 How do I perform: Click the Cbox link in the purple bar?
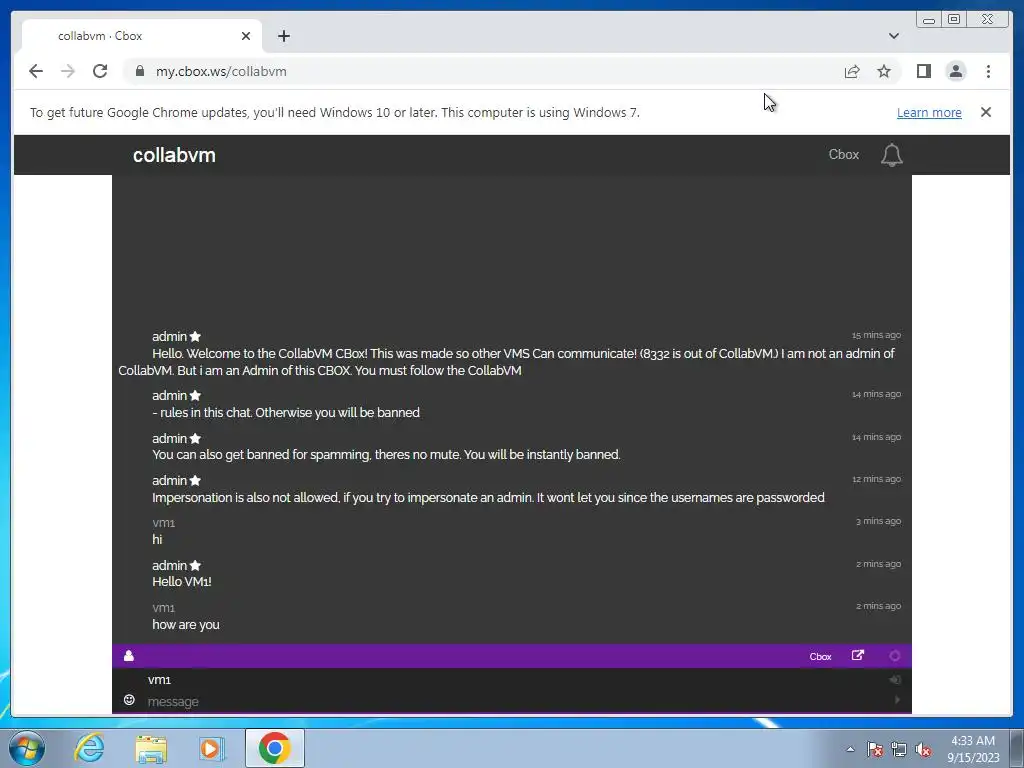(x=820, y=656)
